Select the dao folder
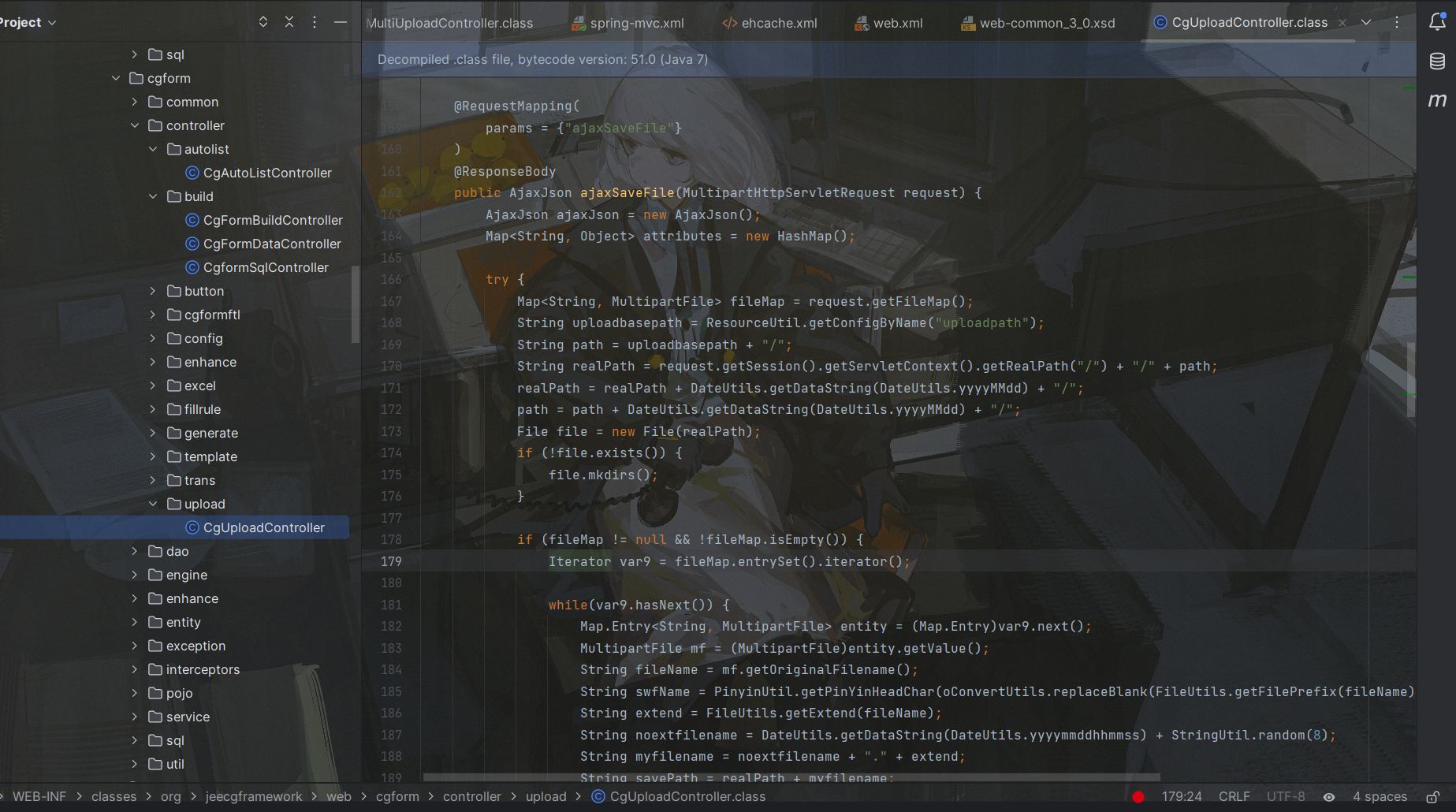This screenshot has width=1456, height=812. [x=169, y=551]
